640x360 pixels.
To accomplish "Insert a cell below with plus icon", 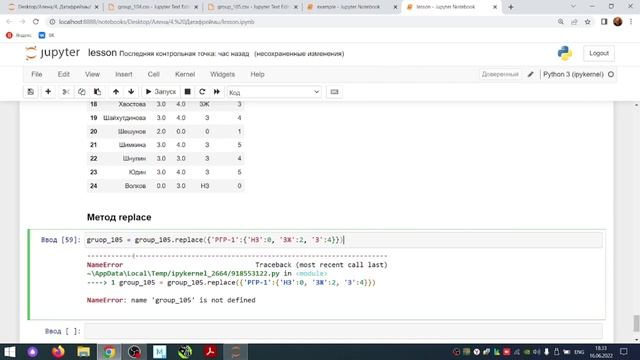I will point(48,92).
